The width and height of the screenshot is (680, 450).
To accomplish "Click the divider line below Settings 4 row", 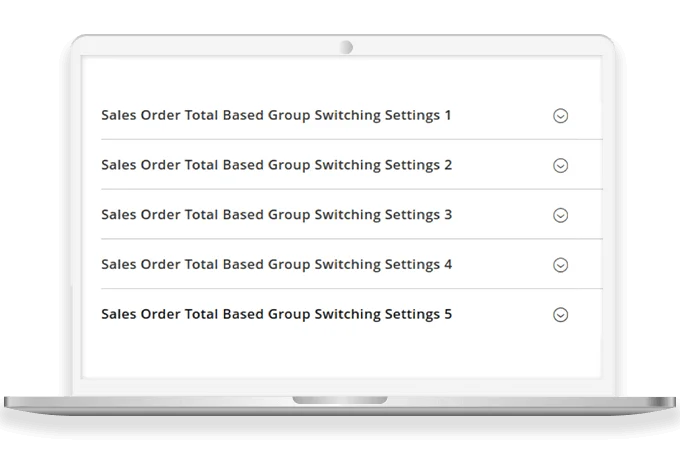I will 350,289.
